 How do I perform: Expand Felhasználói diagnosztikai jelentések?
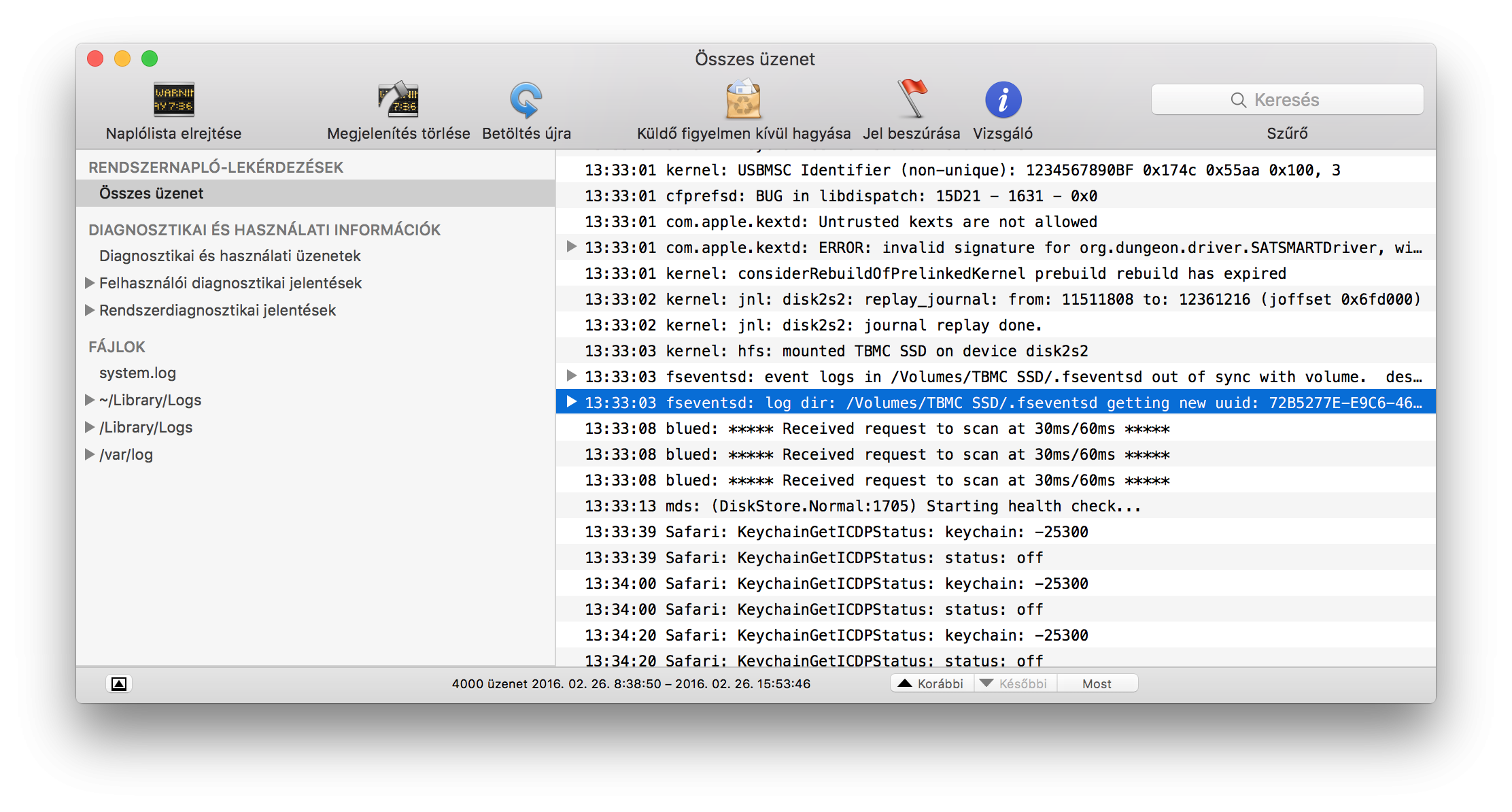tap(90, 283)
